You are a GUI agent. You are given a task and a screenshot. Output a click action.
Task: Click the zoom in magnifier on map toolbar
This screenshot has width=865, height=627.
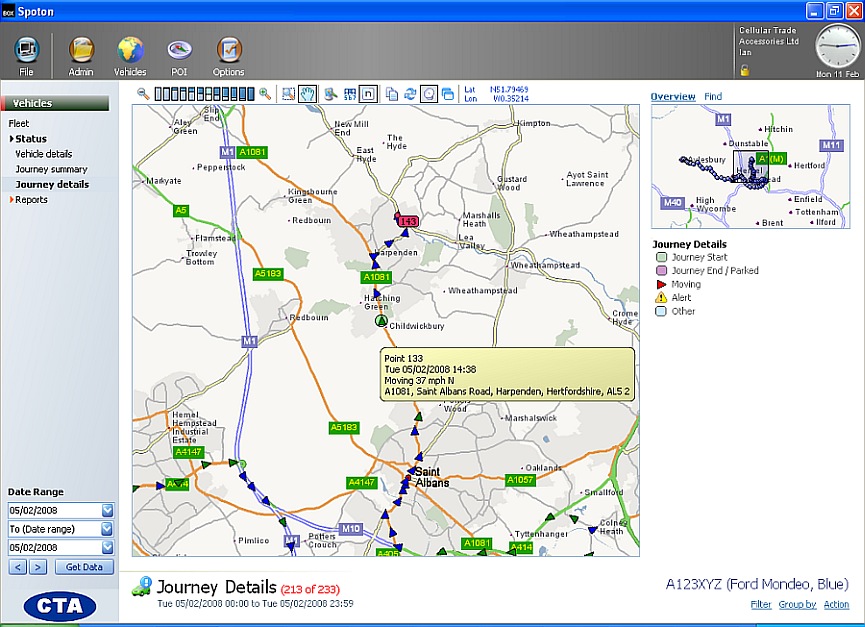(265, 93)
